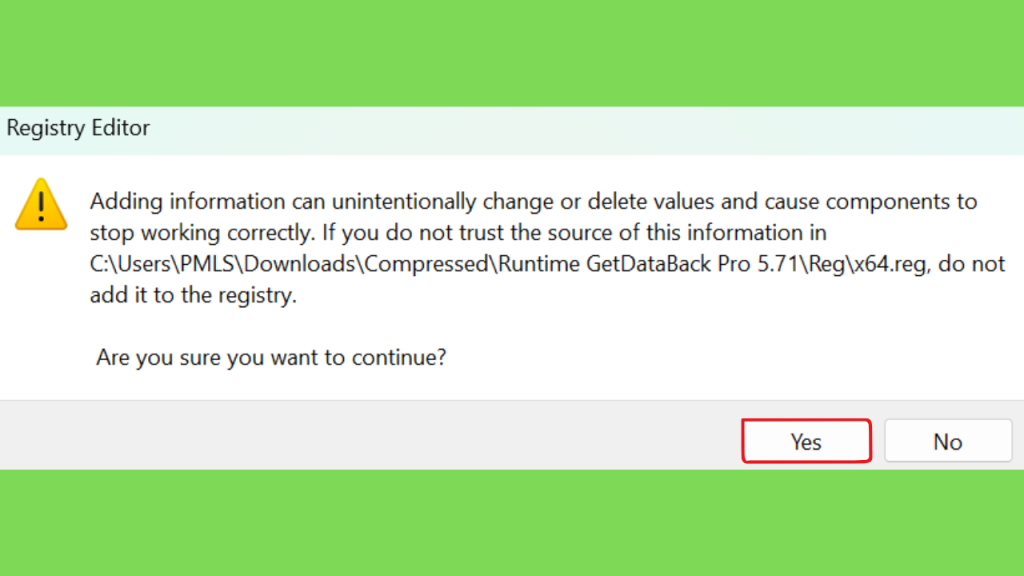Confirm the registry import with Yes
1024x576 pixels.
point(806,441)
